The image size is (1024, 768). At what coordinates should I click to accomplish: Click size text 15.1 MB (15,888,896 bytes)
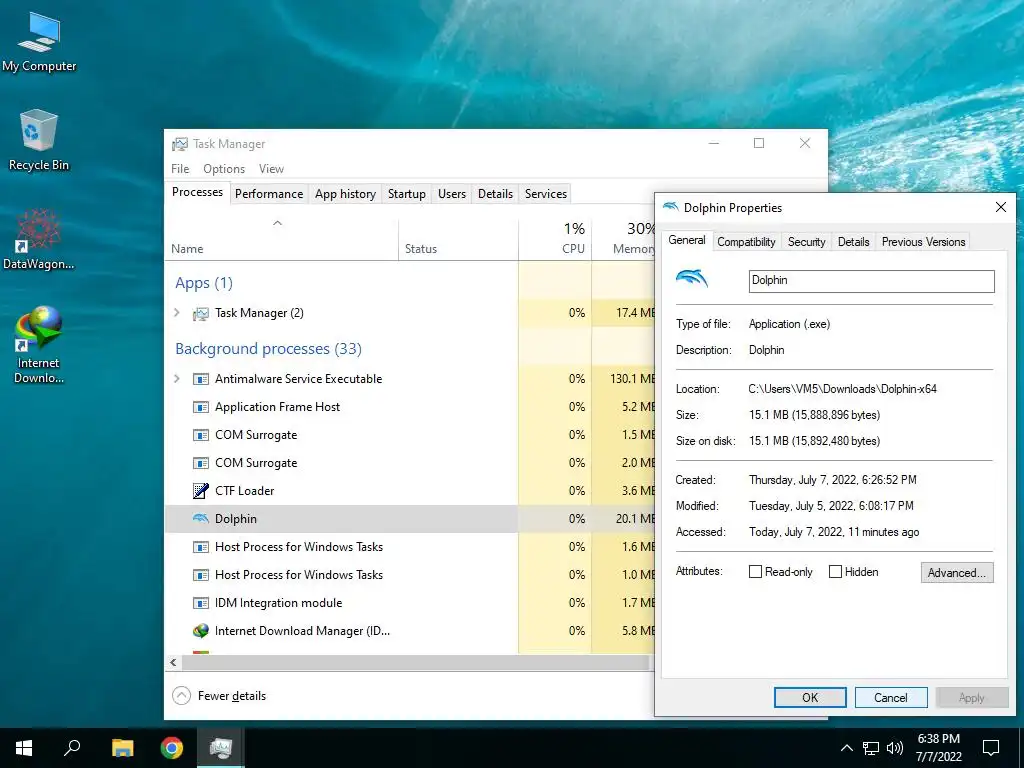click(814, 415)
